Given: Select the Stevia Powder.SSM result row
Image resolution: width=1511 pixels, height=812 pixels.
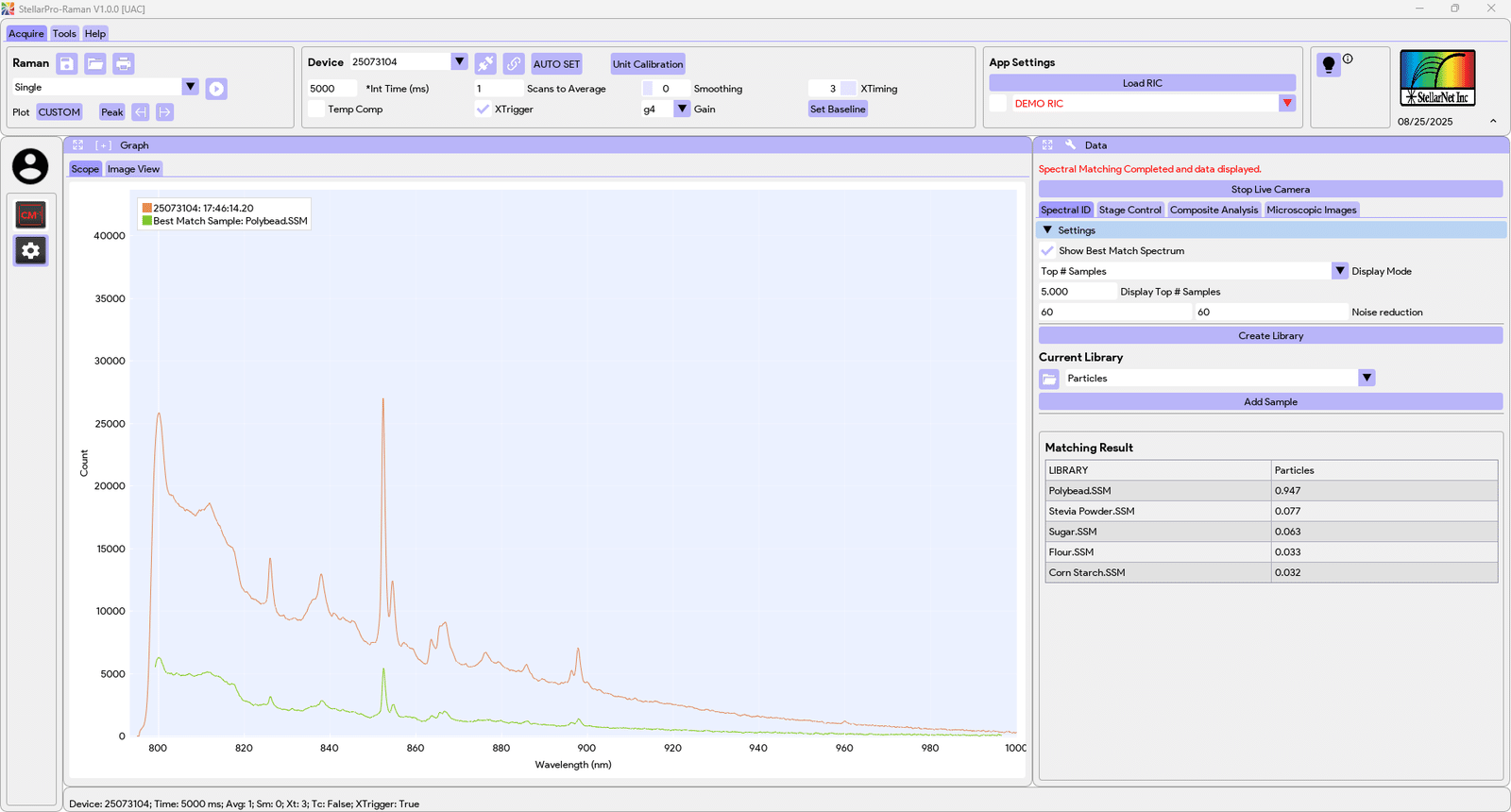Looking at the screenshot, I should click(x=1271, y=511).
